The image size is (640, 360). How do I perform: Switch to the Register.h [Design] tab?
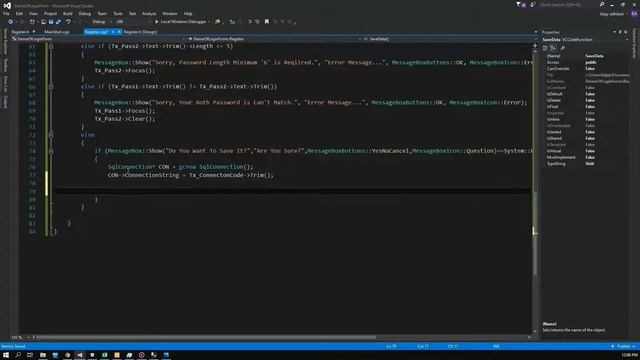click(x=140, y=31)
